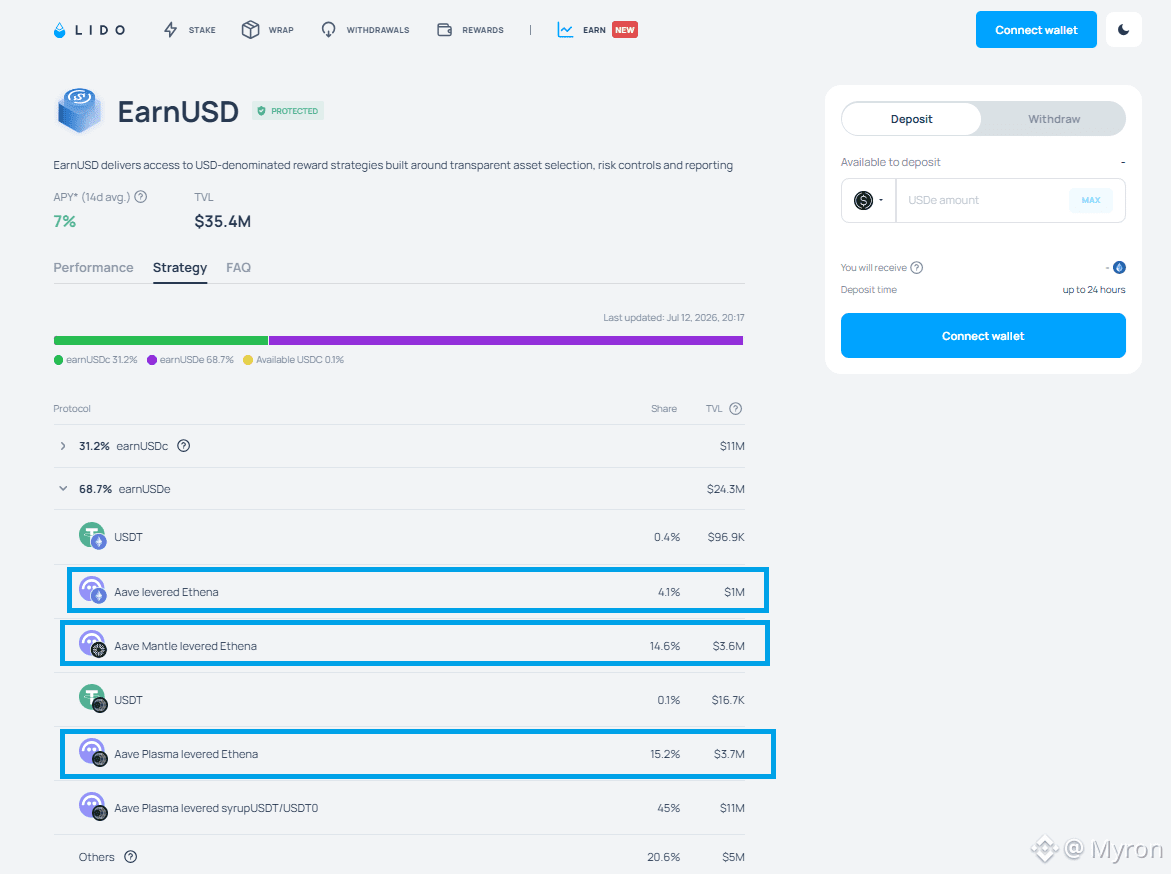
Task: Click the Lido logo
Action: tap(90, 30)
